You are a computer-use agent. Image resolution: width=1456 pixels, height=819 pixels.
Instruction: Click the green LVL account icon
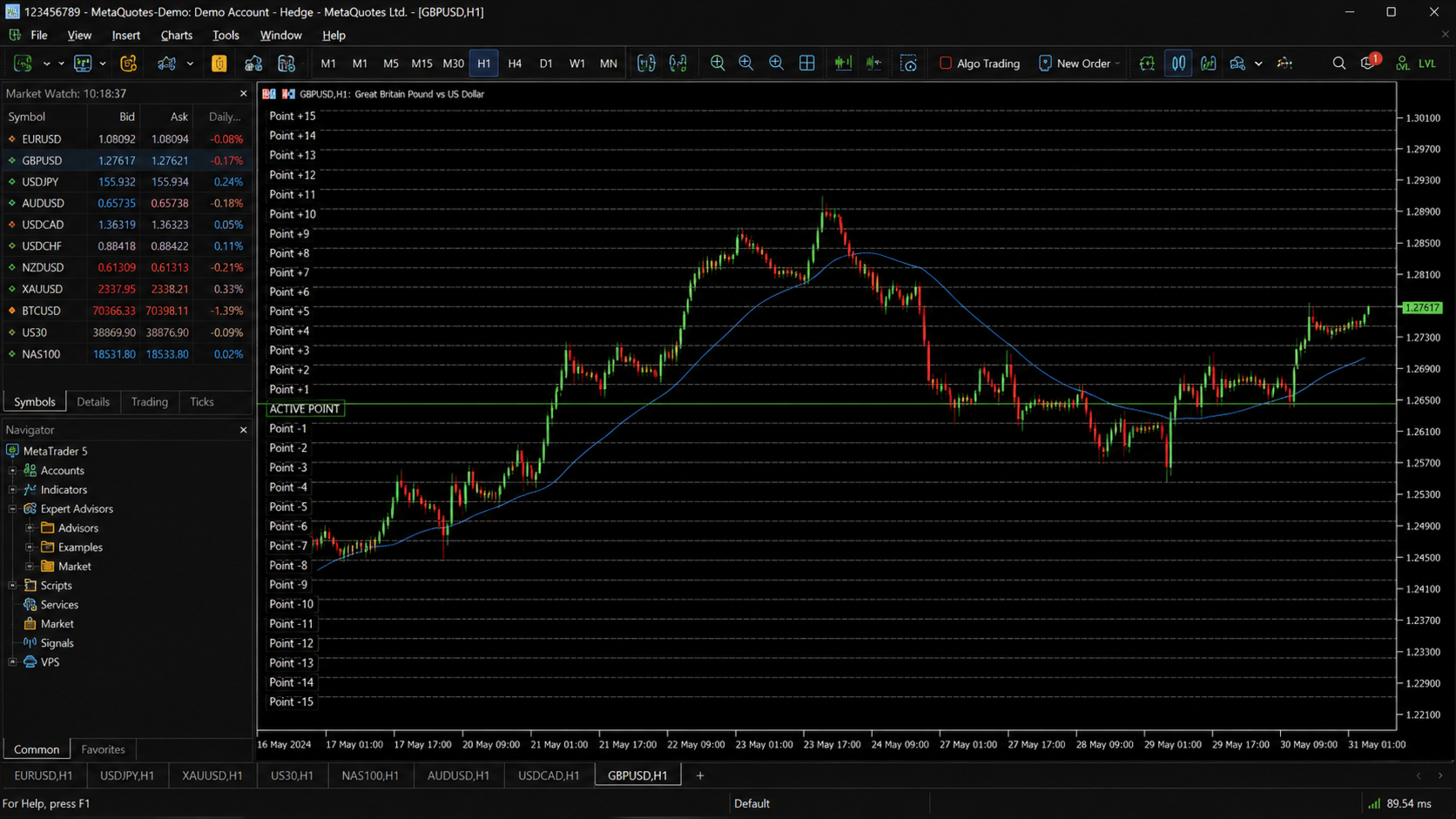coord(1402,64)
